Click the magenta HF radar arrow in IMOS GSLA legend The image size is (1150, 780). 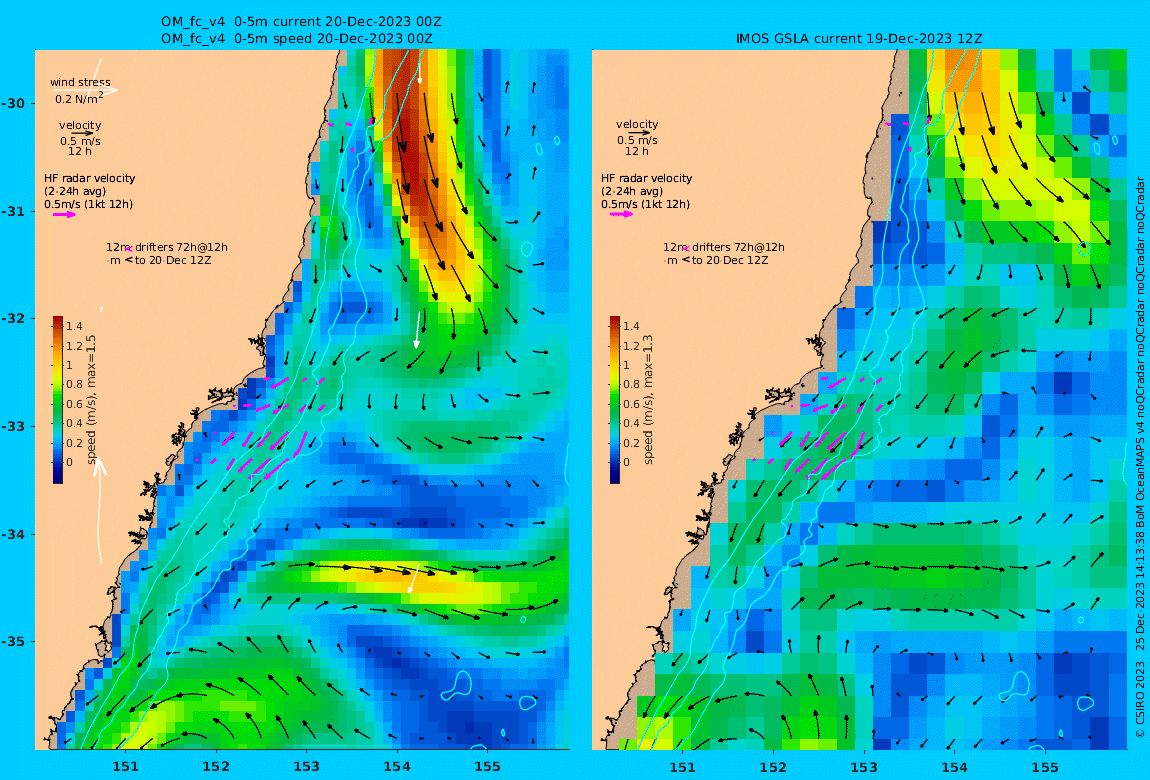[622, 214]
